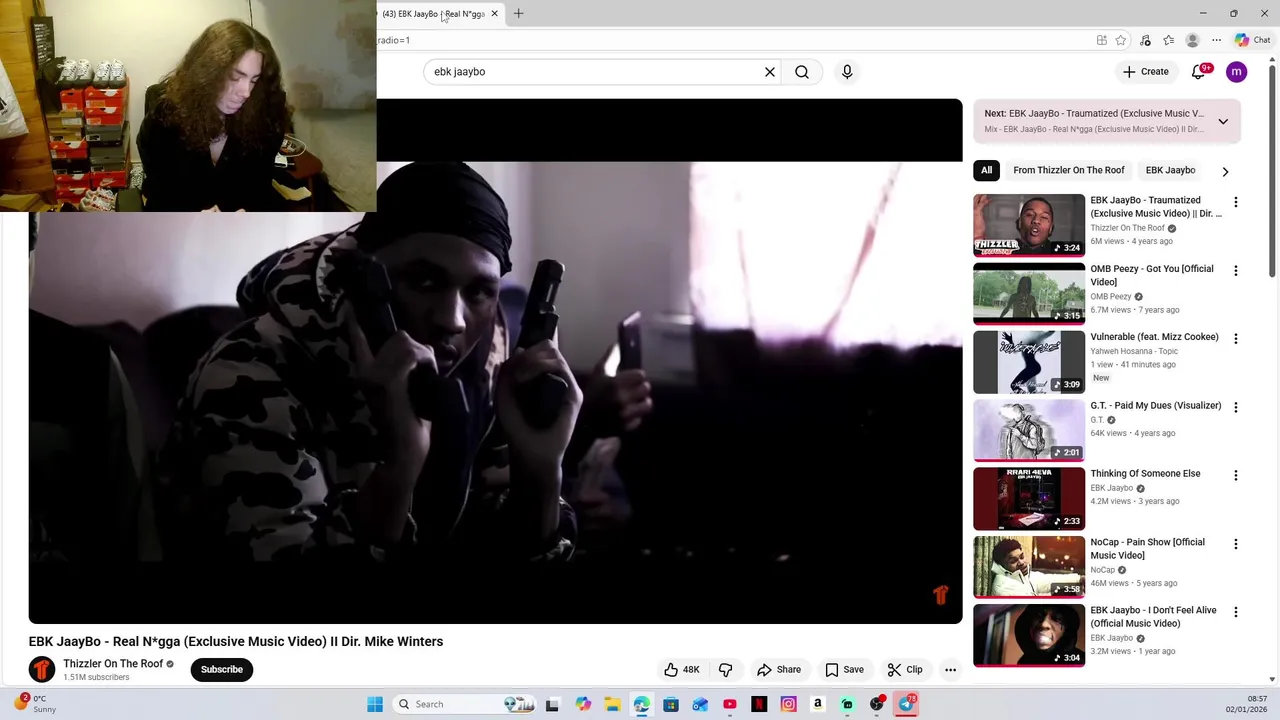
Task: Open Edge profile icon
Action: [x=1192, y=40]
